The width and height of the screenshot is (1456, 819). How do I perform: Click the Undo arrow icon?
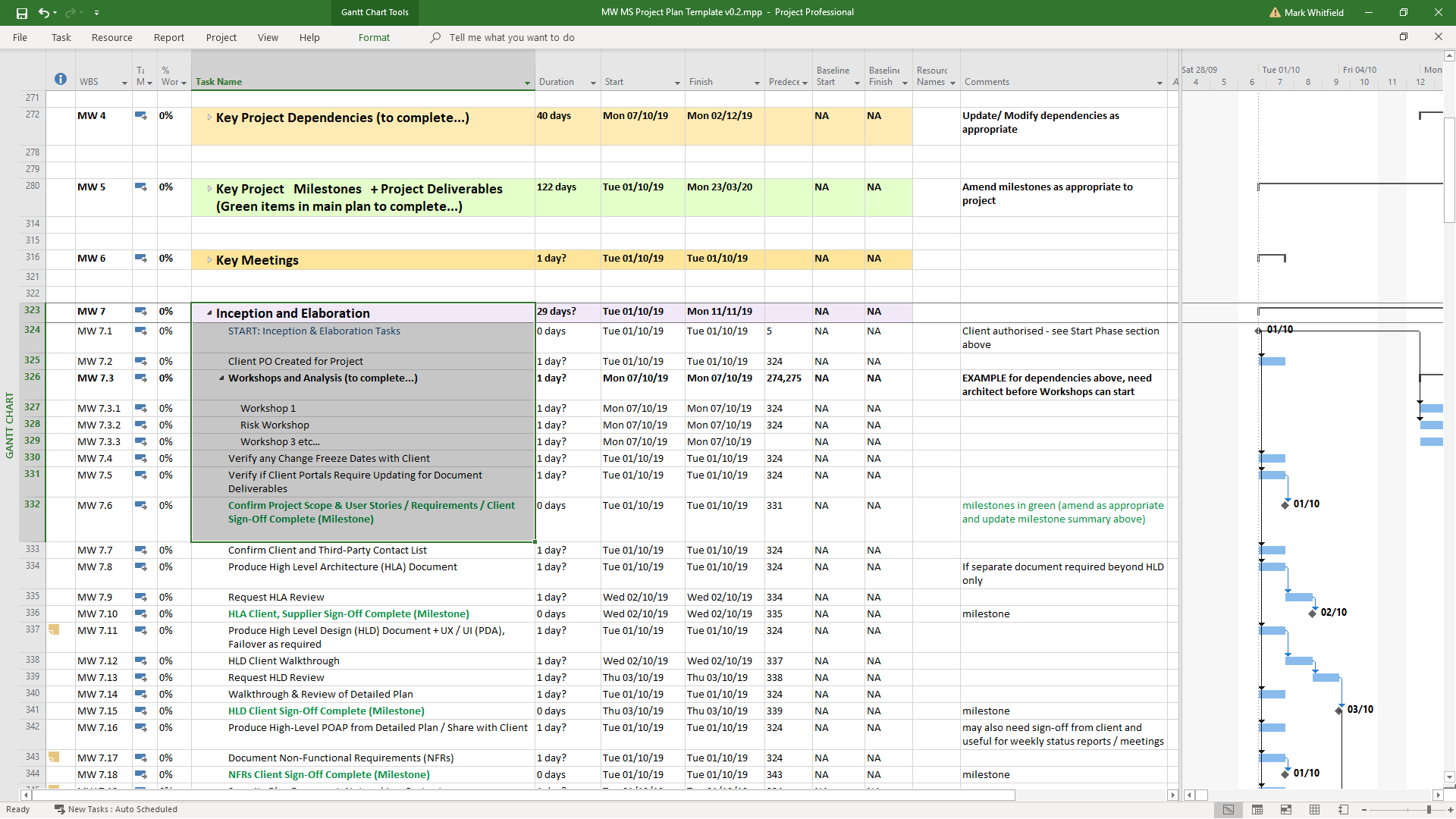43,13
